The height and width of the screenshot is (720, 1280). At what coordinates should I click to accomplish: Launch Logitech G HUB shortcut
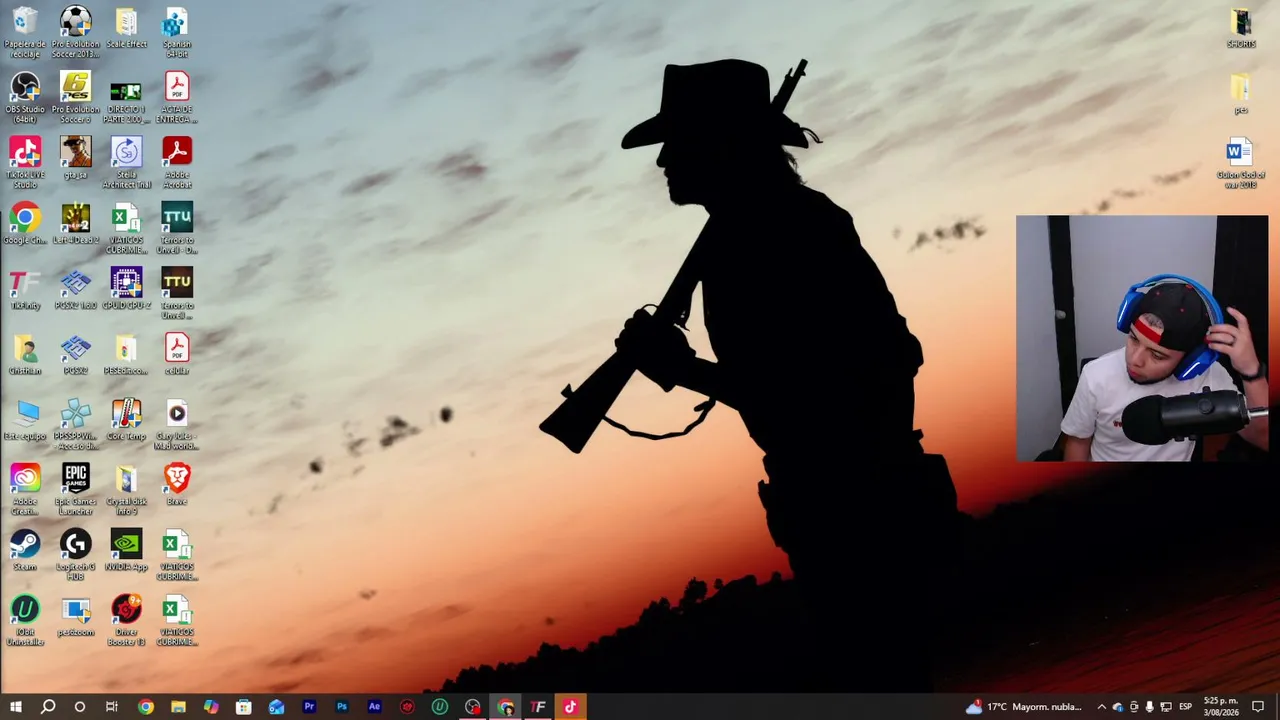pyautogui.click(x=76, y=555)
